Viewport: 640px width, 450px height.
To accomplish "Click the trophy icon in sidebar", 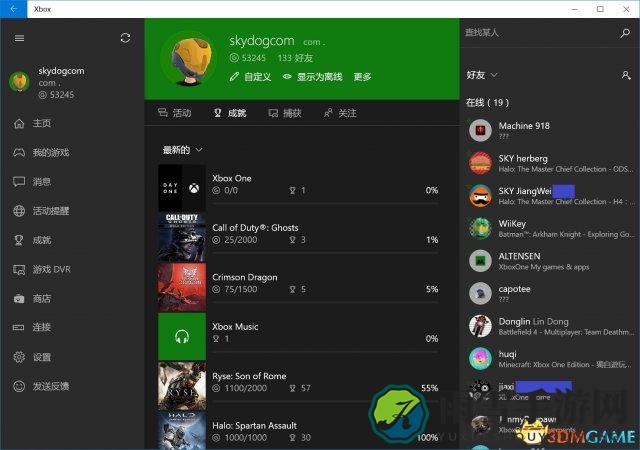I will click(x=19, y=240).
